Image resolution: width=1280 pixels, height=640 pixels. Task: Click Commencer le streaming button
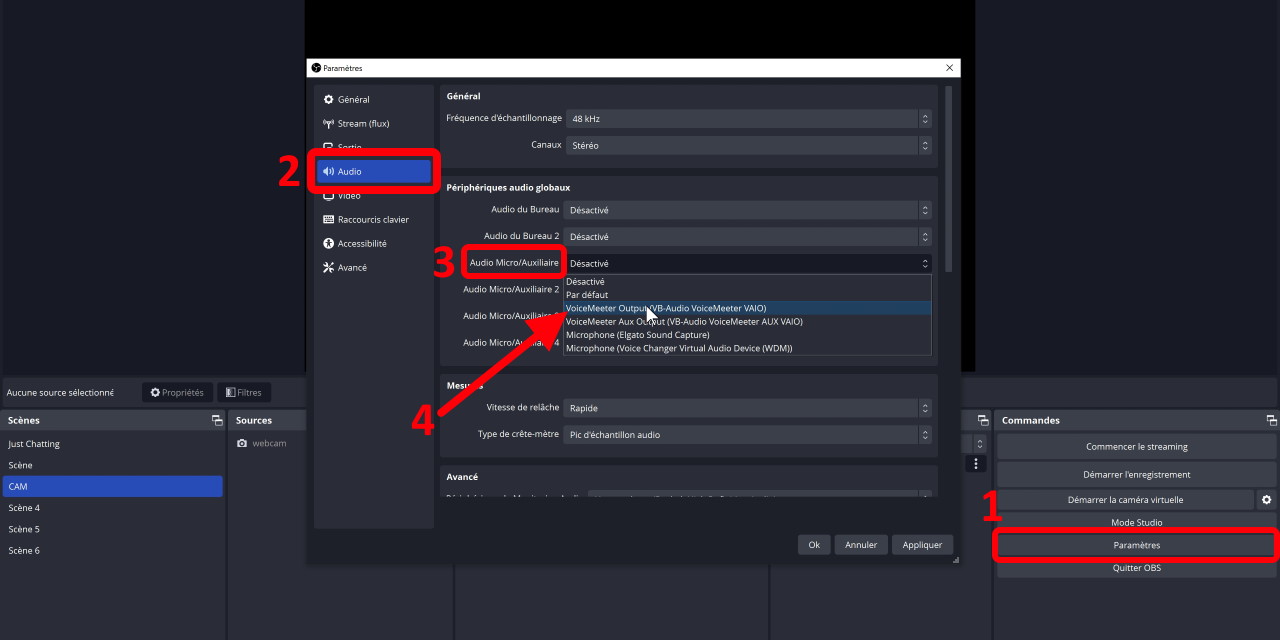point(1136,447)
